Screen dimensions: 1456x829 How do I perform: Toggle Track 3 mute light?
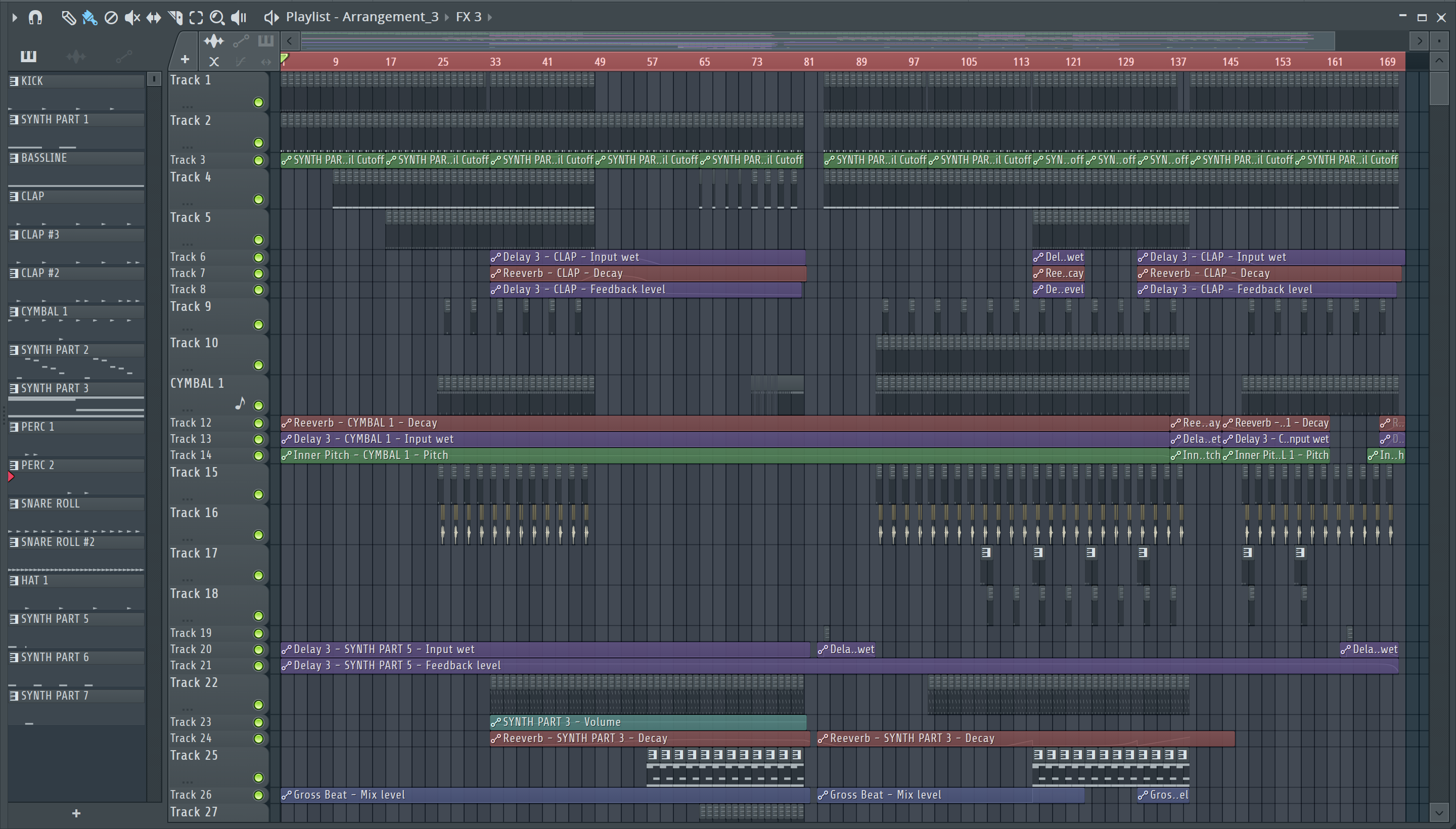258,161
